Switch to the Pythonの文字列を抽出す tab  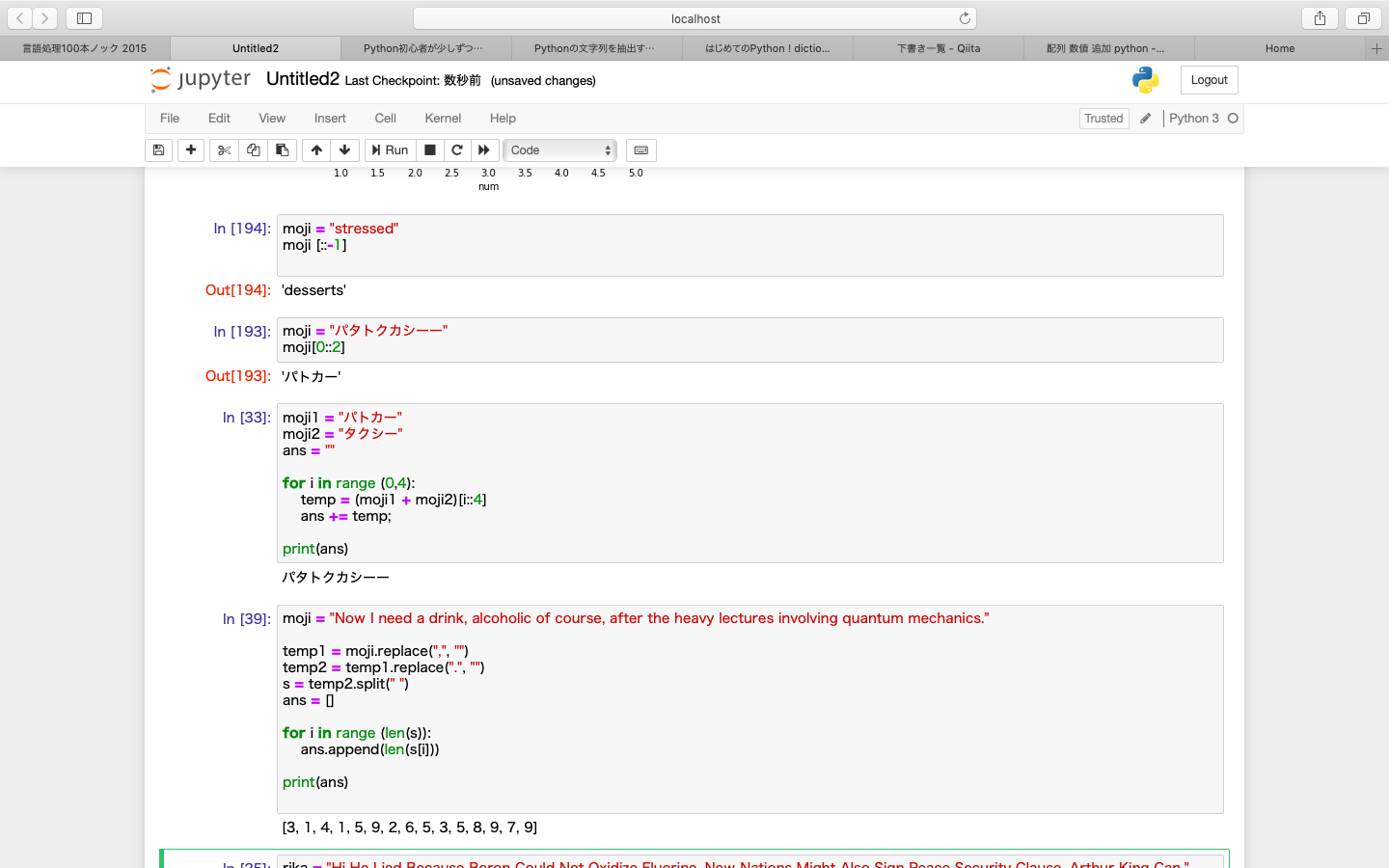click(x=597, y=48)
